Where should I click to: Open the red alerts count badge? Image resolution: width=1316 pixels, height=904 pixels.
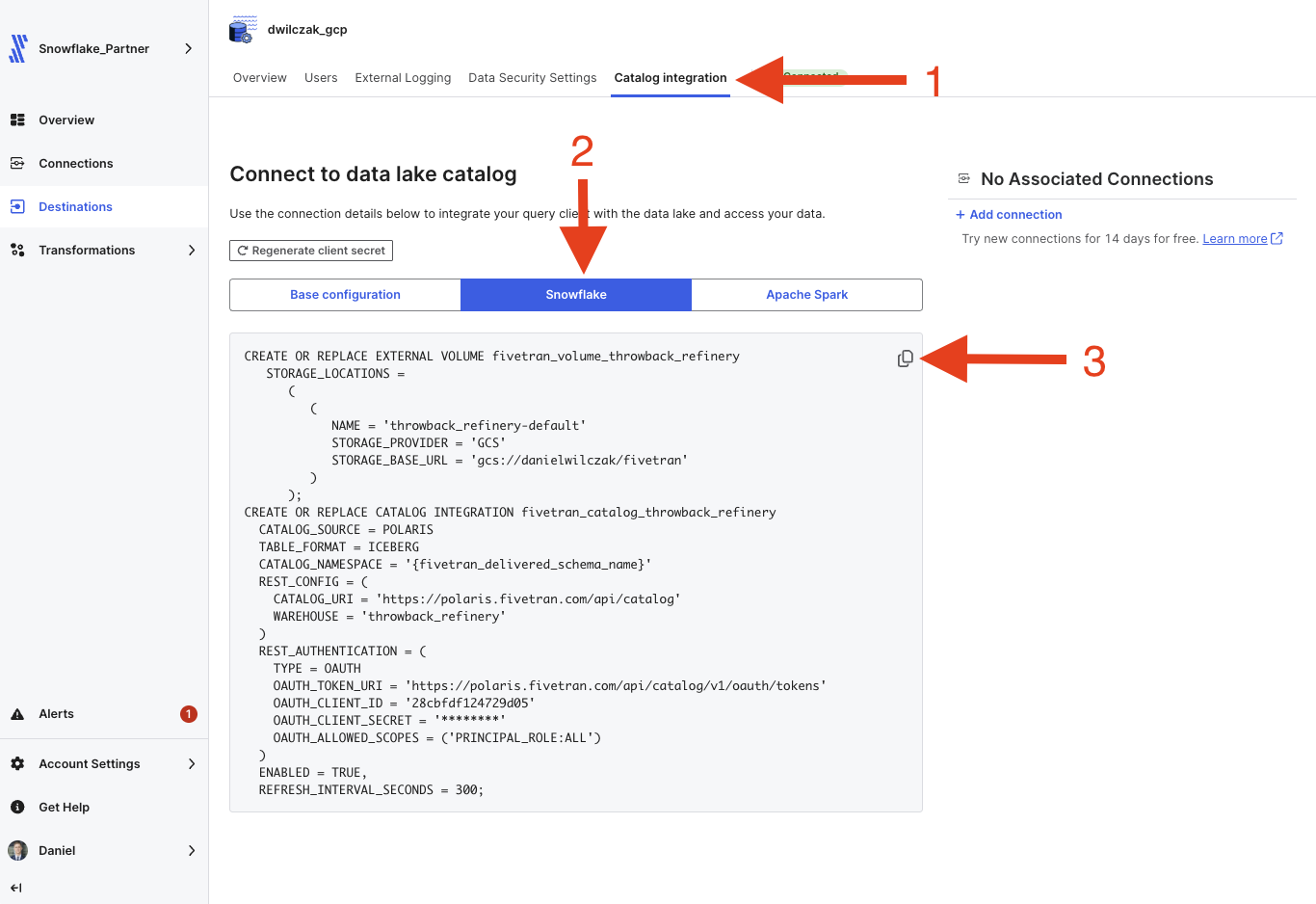[x=189, y=714]
